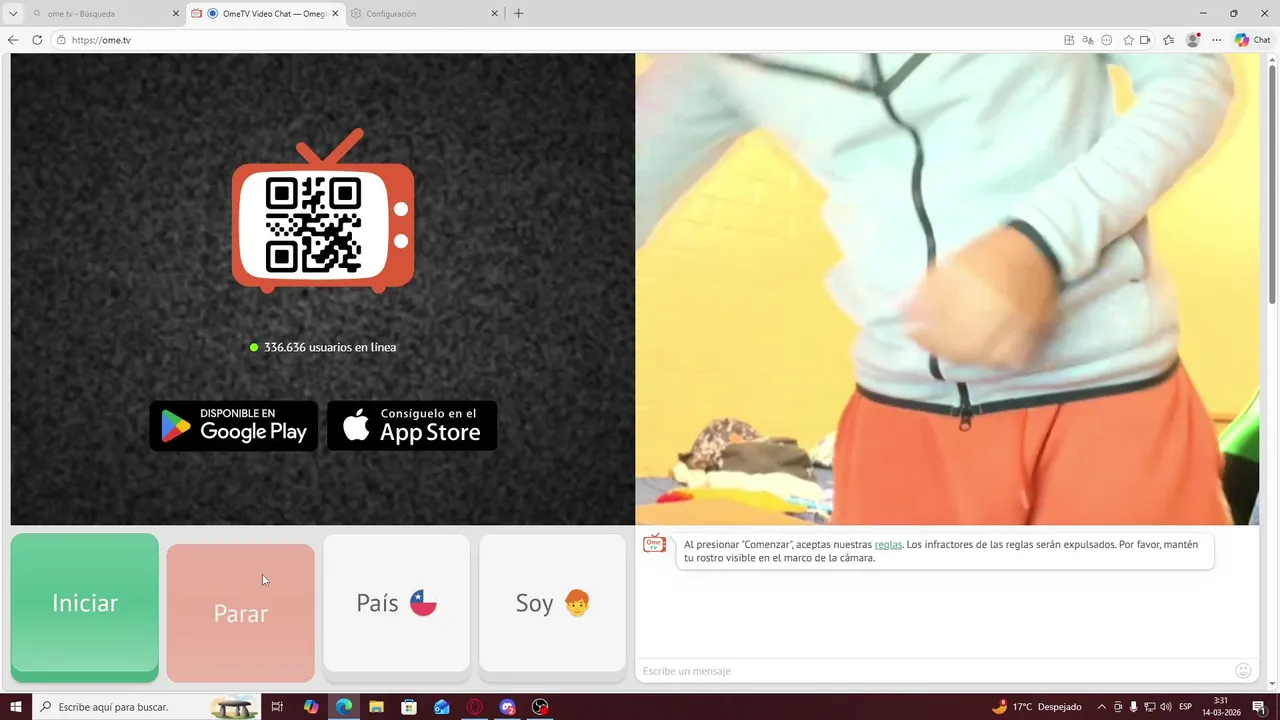Open File Explorer from the taskbar
Screen dimensions: 1280x720
pyautogui.click(x=376, y=707)
